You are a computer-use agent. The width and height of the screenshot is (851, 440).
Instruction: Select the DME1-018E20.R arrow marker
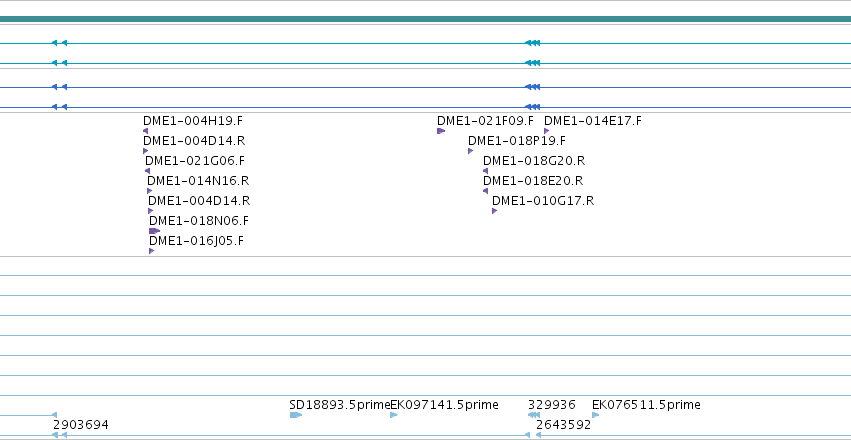(x=485, y=191)
